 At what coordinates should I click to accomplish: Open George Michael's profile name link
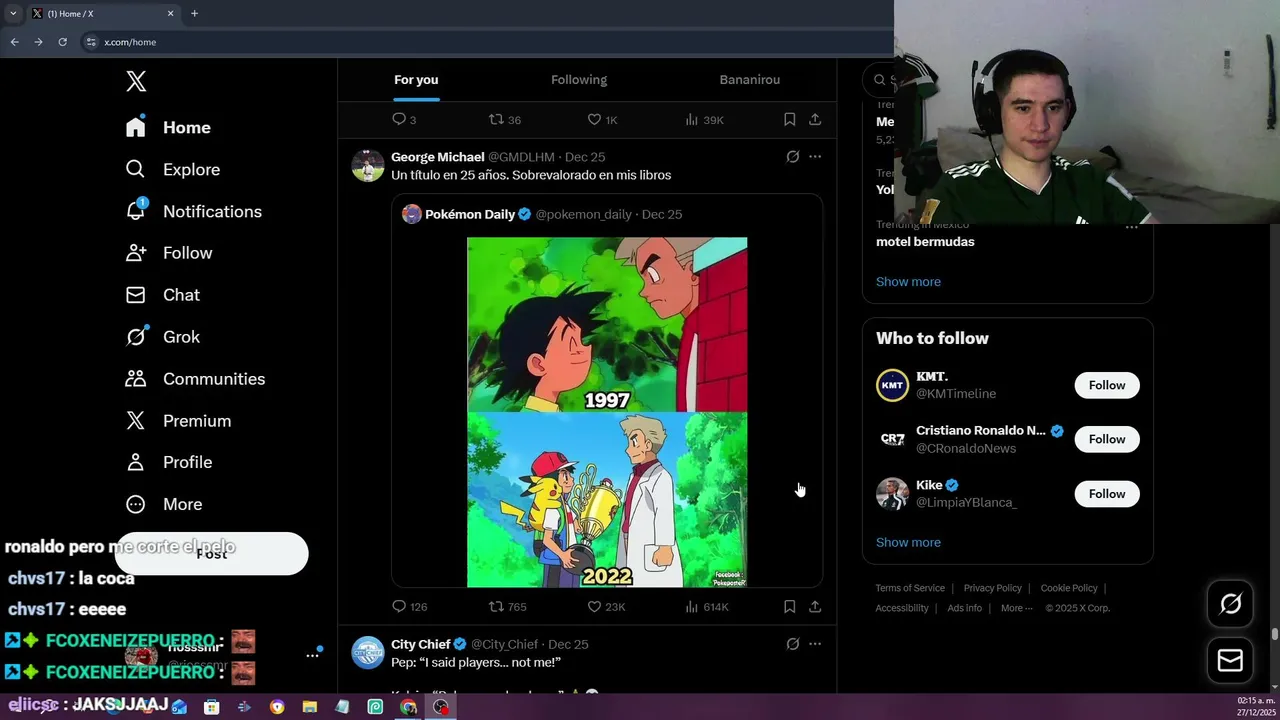point(437,157)
